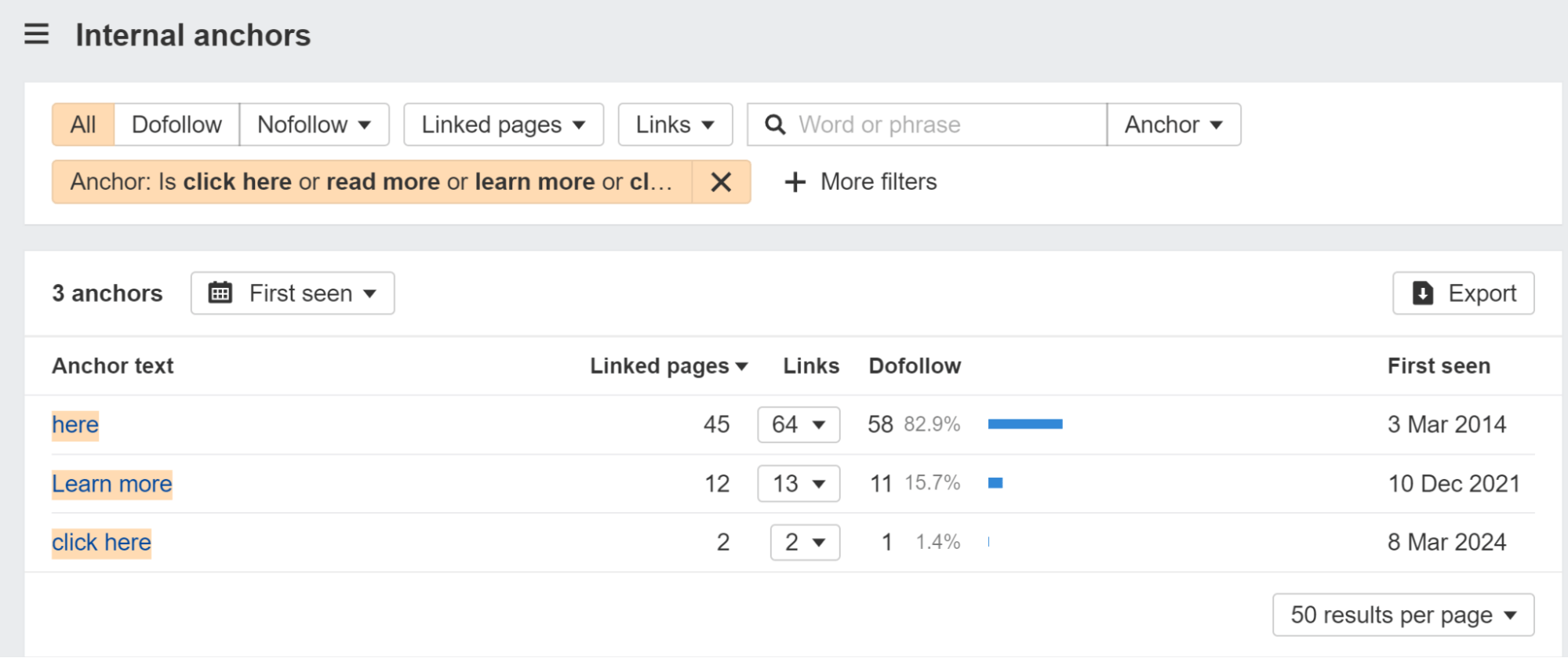Open the hamburger navigation menu

pos(35,35)
